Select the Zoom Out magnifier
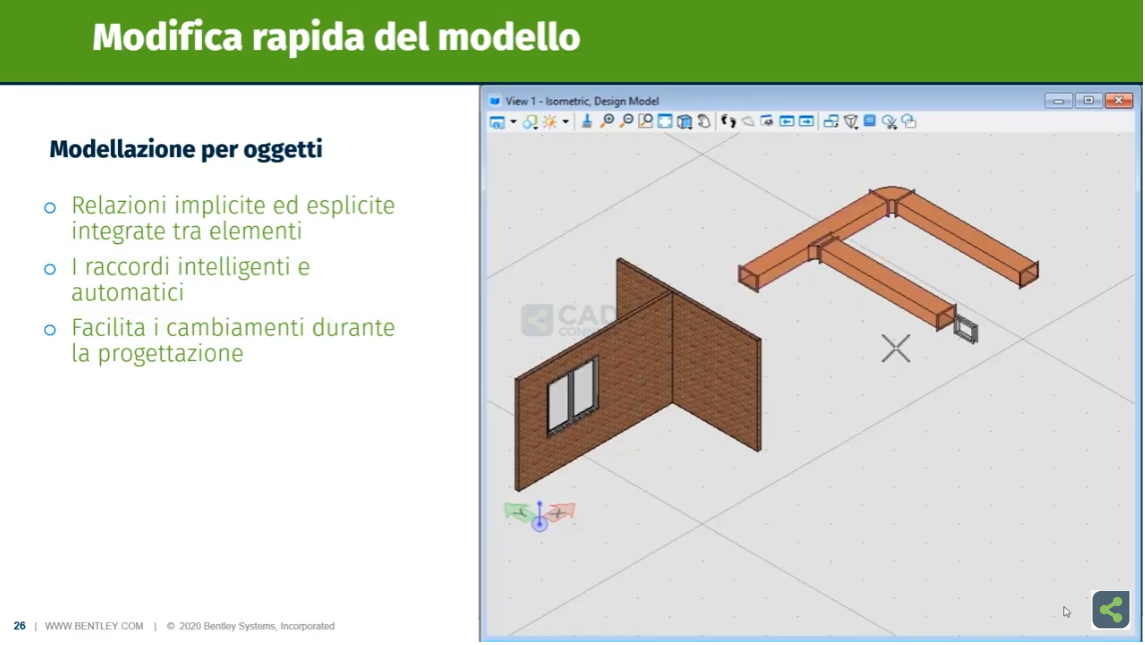1145x645 pixels. point(626,121)
